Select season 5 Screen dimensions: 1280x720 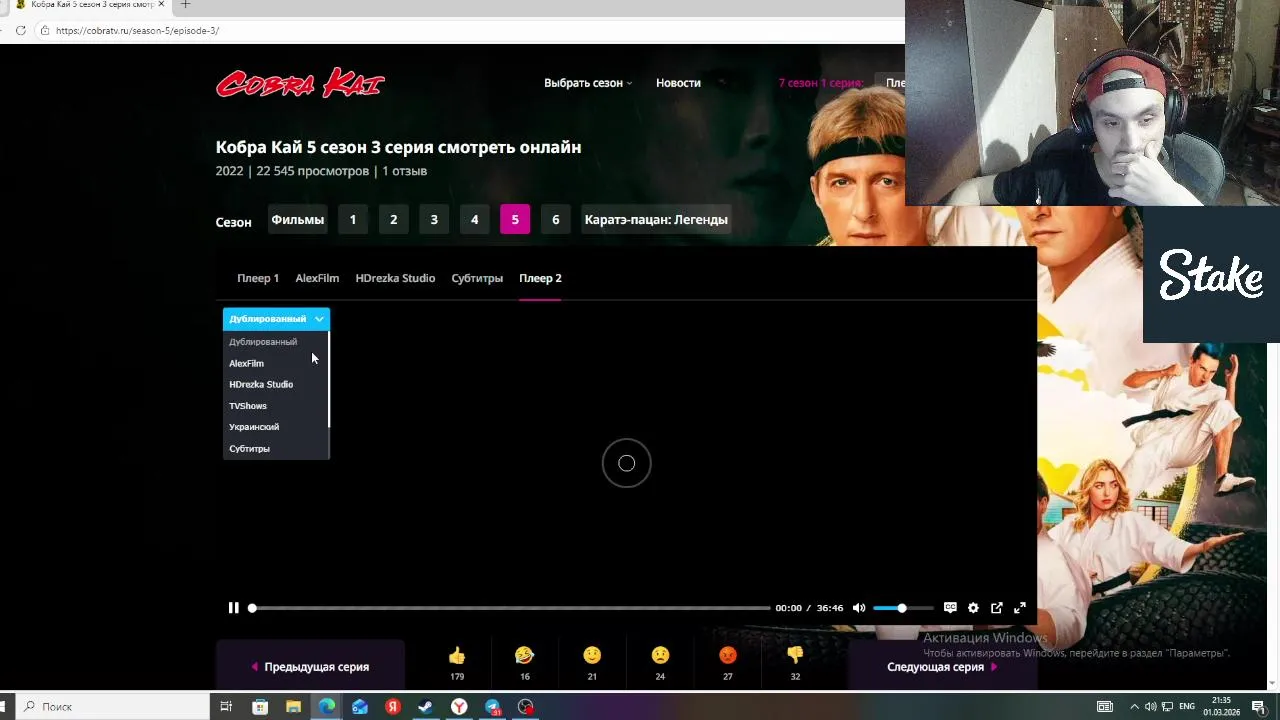(515, 220)
